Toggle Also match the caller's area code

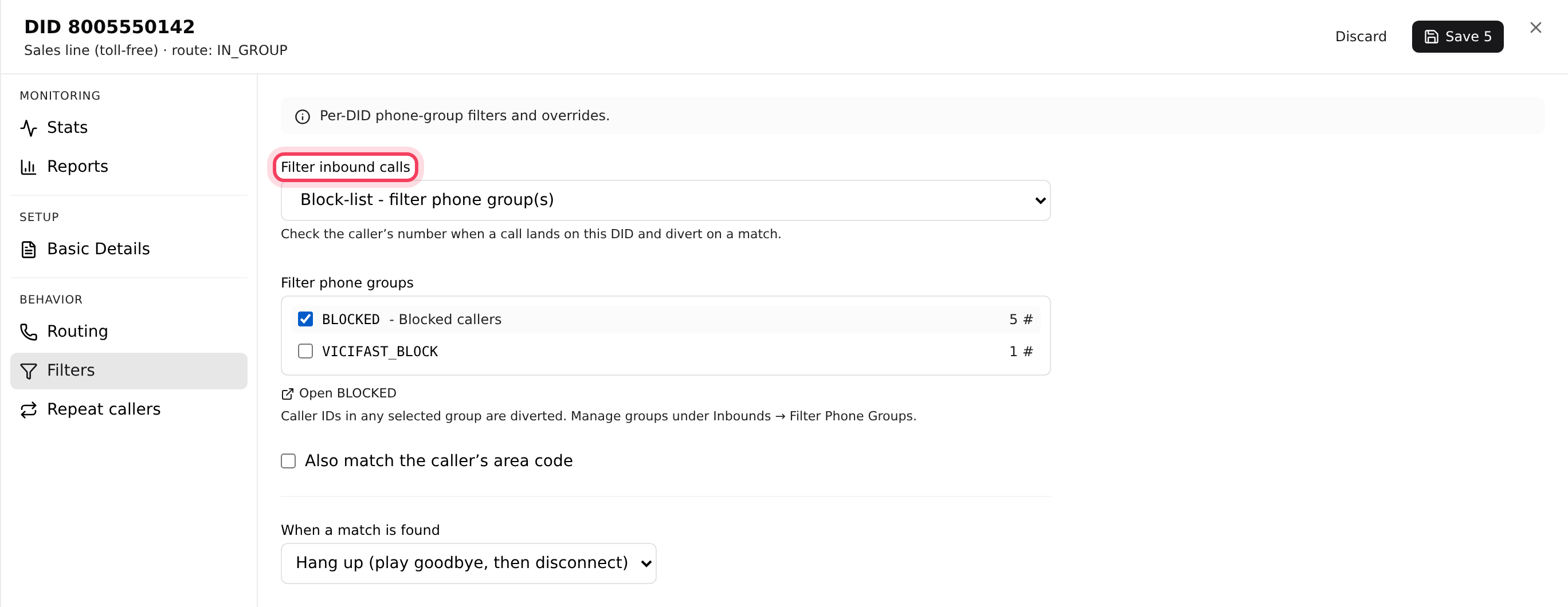coord(288,461)
